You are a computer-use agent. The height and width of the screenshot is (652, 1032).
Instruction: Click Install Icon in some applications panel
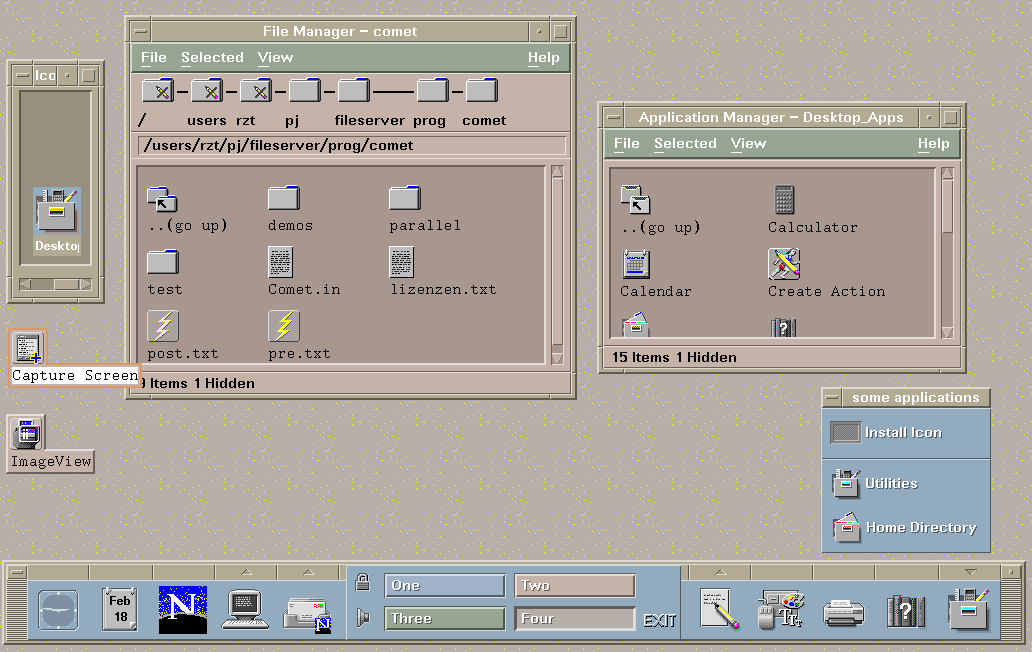click(903, 433)
